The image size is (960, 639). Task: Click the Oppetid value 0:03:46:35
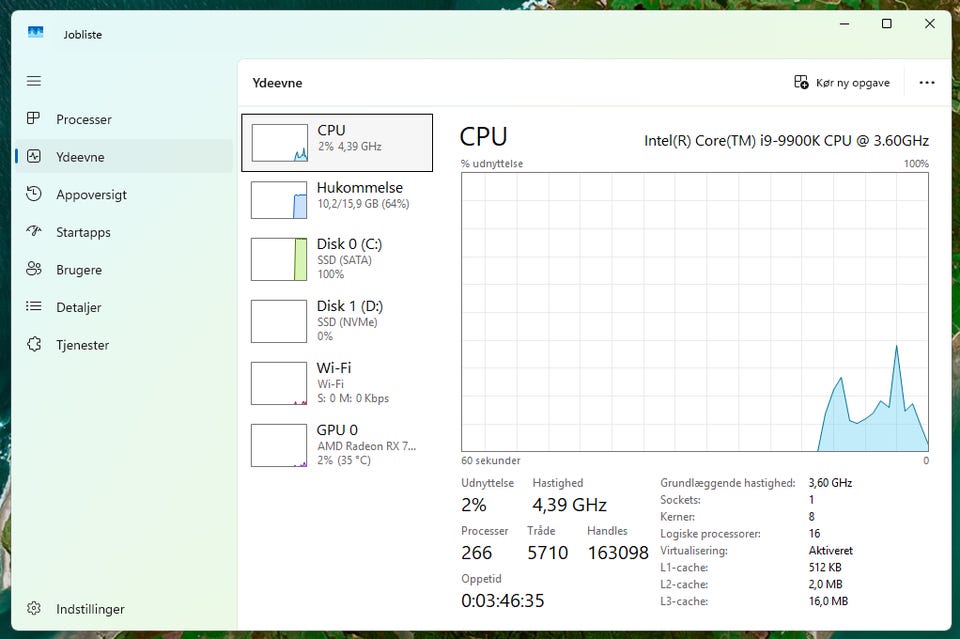[x=503, y=600]
